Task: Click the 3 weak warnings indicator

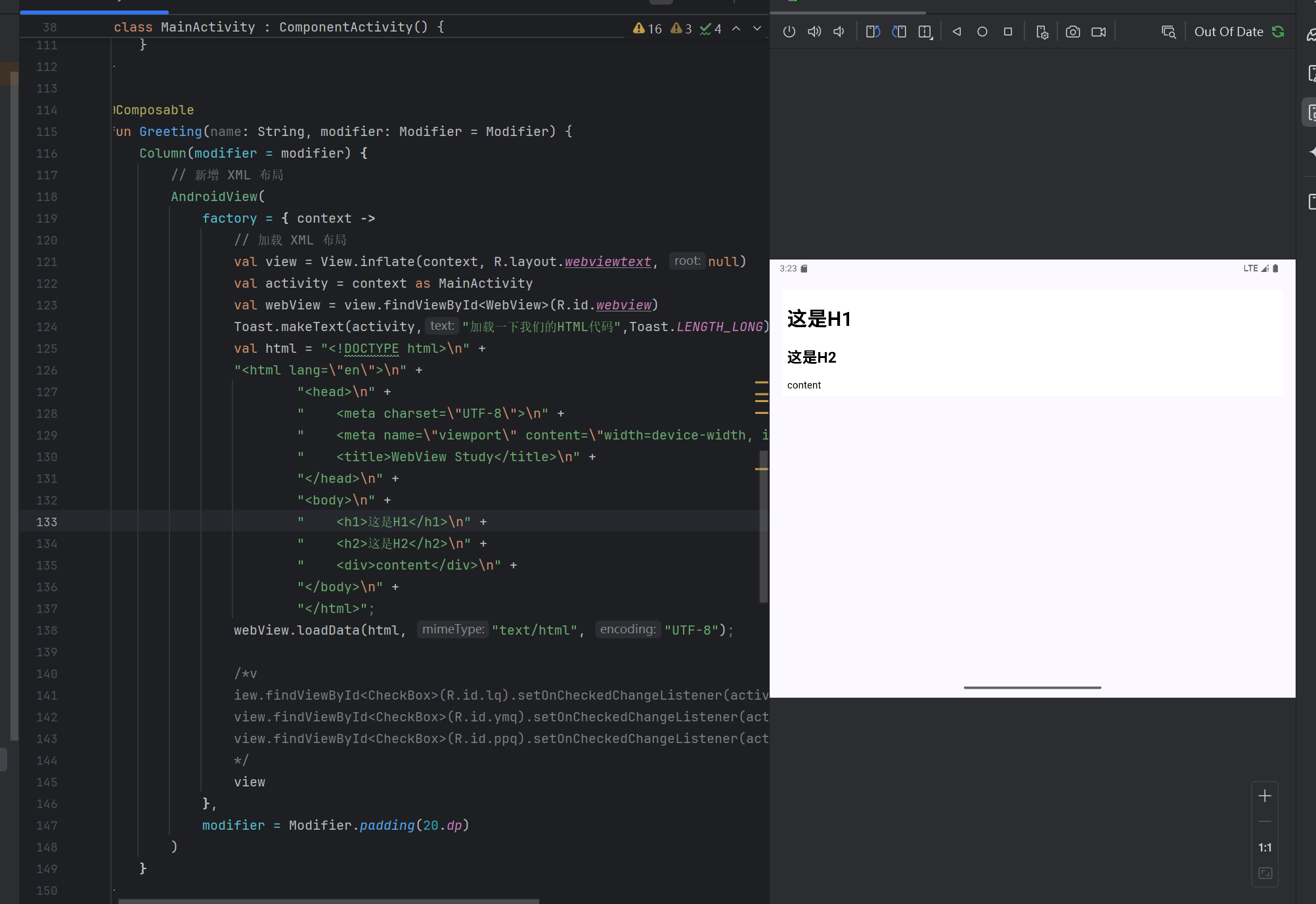Action: 682,28
